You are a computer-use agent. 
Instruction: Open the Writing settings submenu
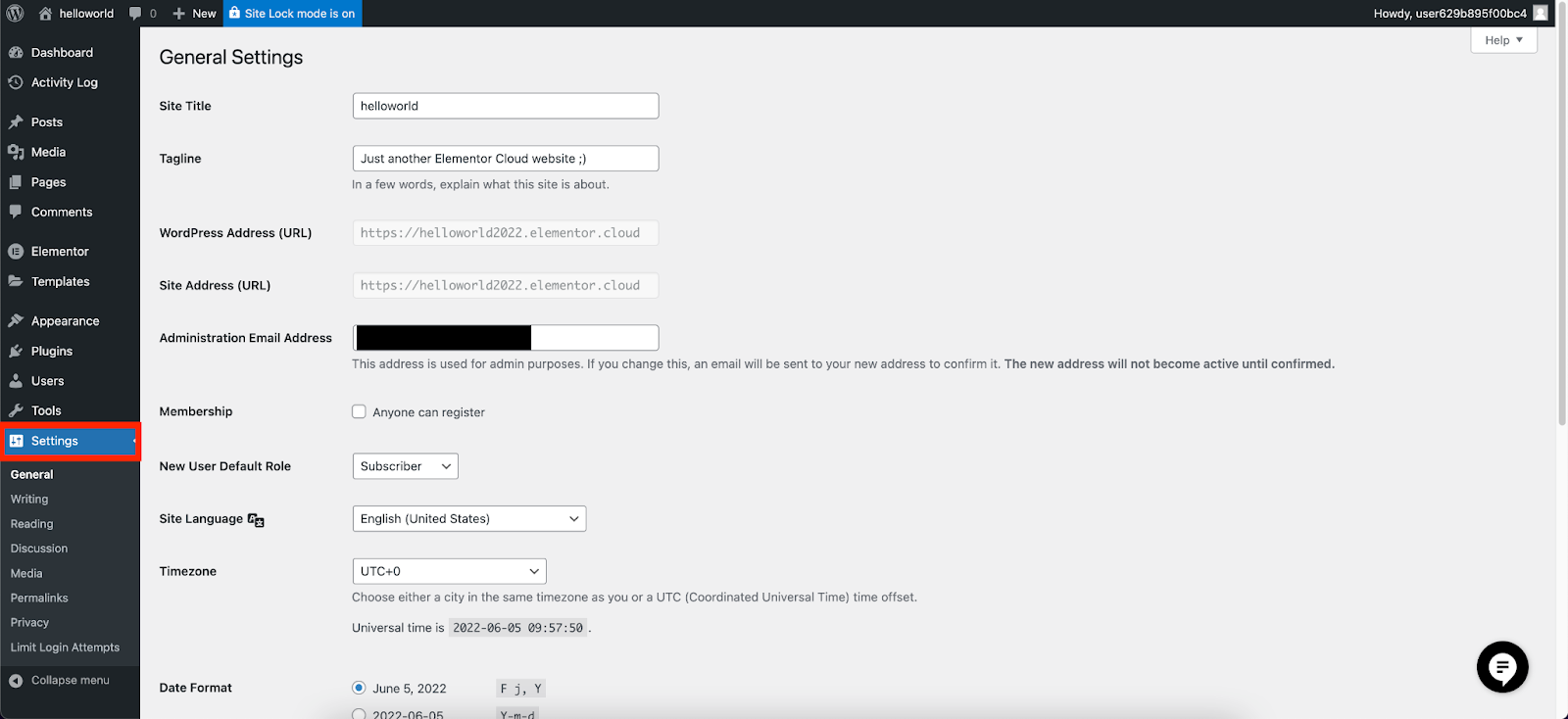point(29,499)
